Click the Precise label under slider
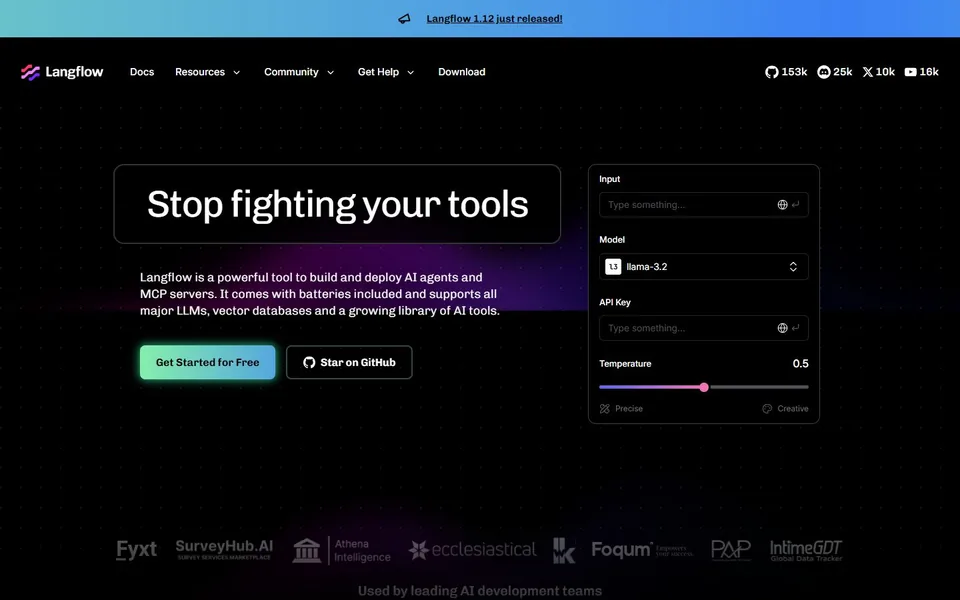The width and height of the screenshot is (960, 600). pos(629,409)
